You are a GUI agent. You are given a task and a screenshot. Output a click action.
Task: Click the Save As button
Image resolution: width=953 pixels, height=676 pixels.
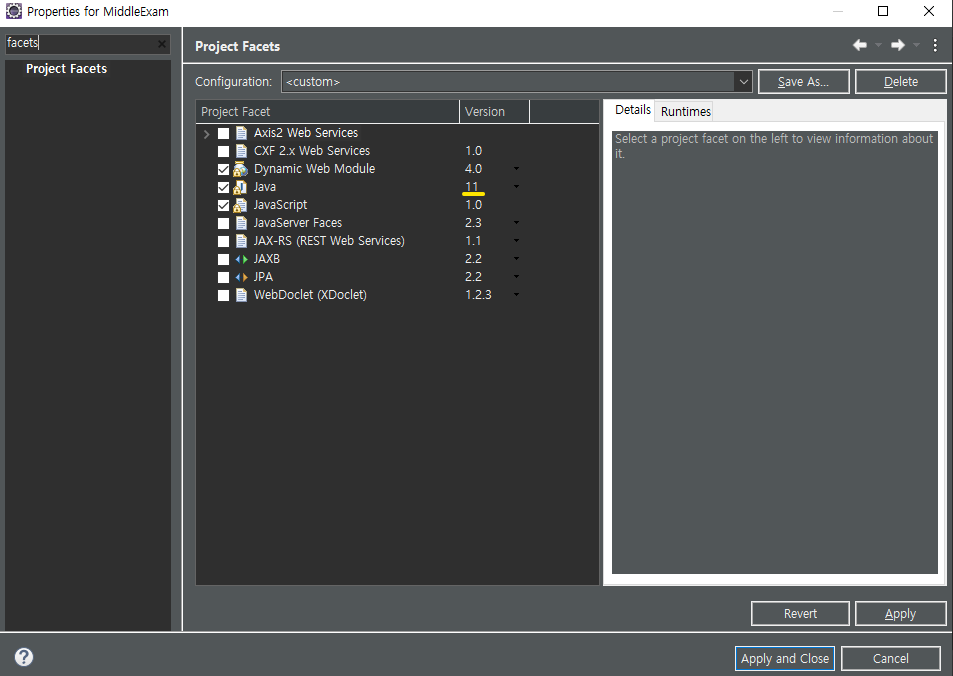pos(803,81)
